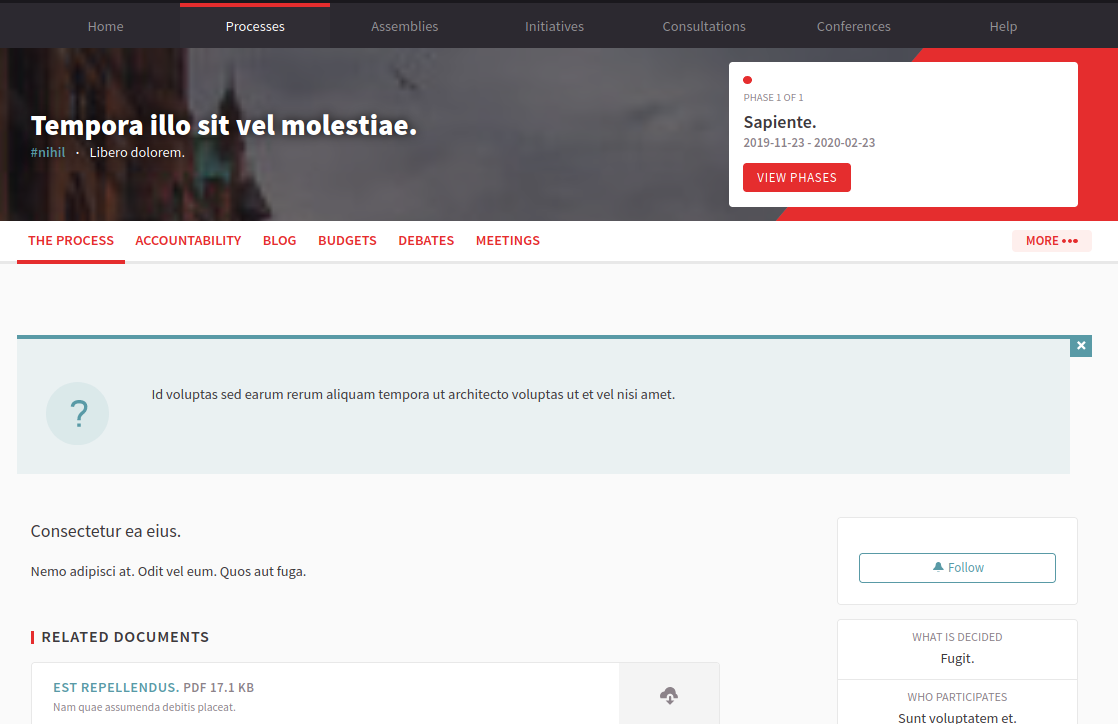Select the Budgets tab
Image resolution: width=1118 pixels, height=724 pixels.
[347, 241]
